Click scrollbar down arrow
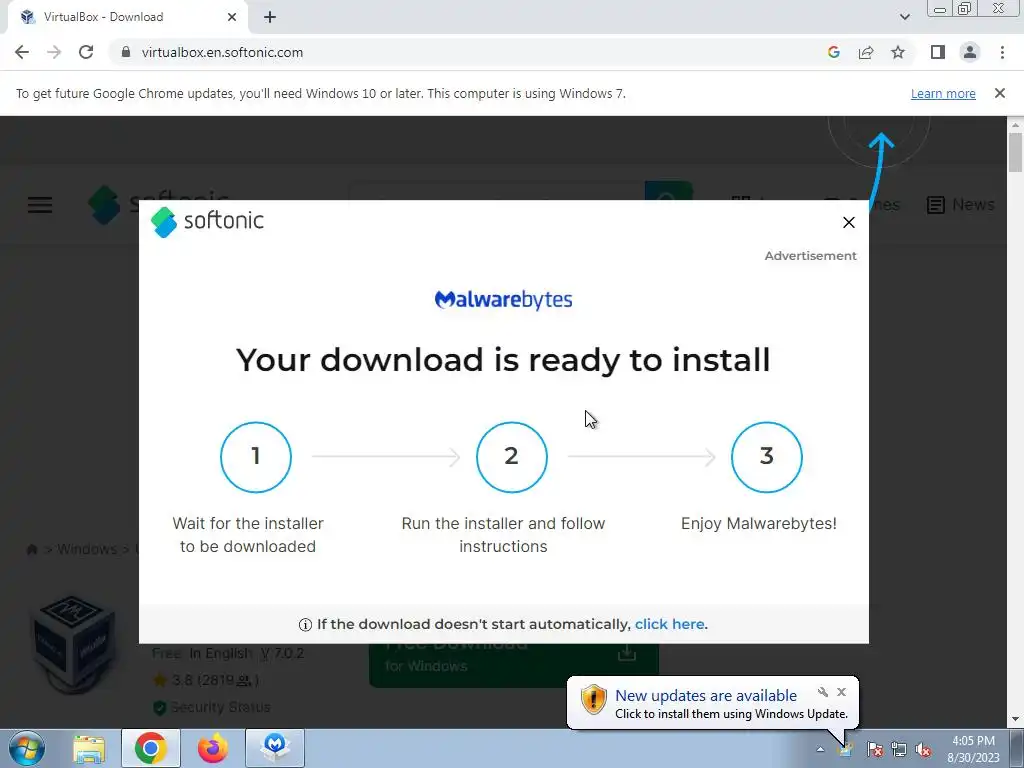This screenshot has width=1024, height=768. coord(1015,719)
